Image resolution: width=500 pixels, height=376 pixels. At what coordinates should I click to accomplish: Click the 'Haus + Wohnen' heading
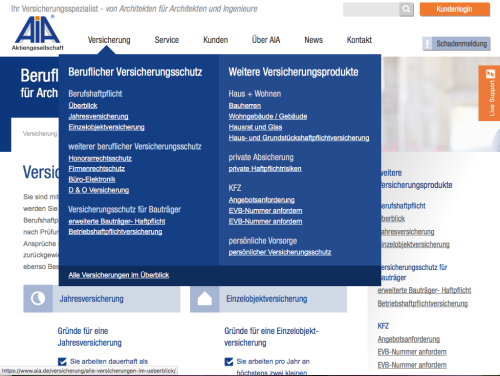(x=255, y=94)
